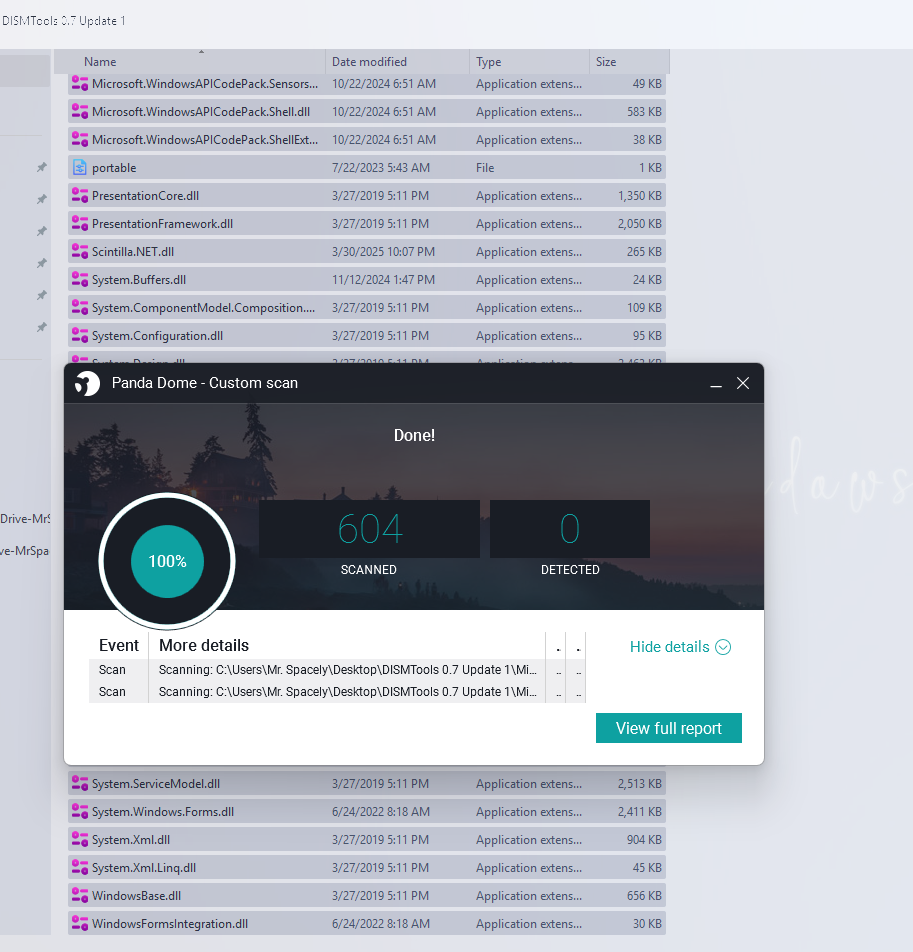This screenshot has height=952, width=913.
Task: Select the portable file name
Action: point(114,168)
